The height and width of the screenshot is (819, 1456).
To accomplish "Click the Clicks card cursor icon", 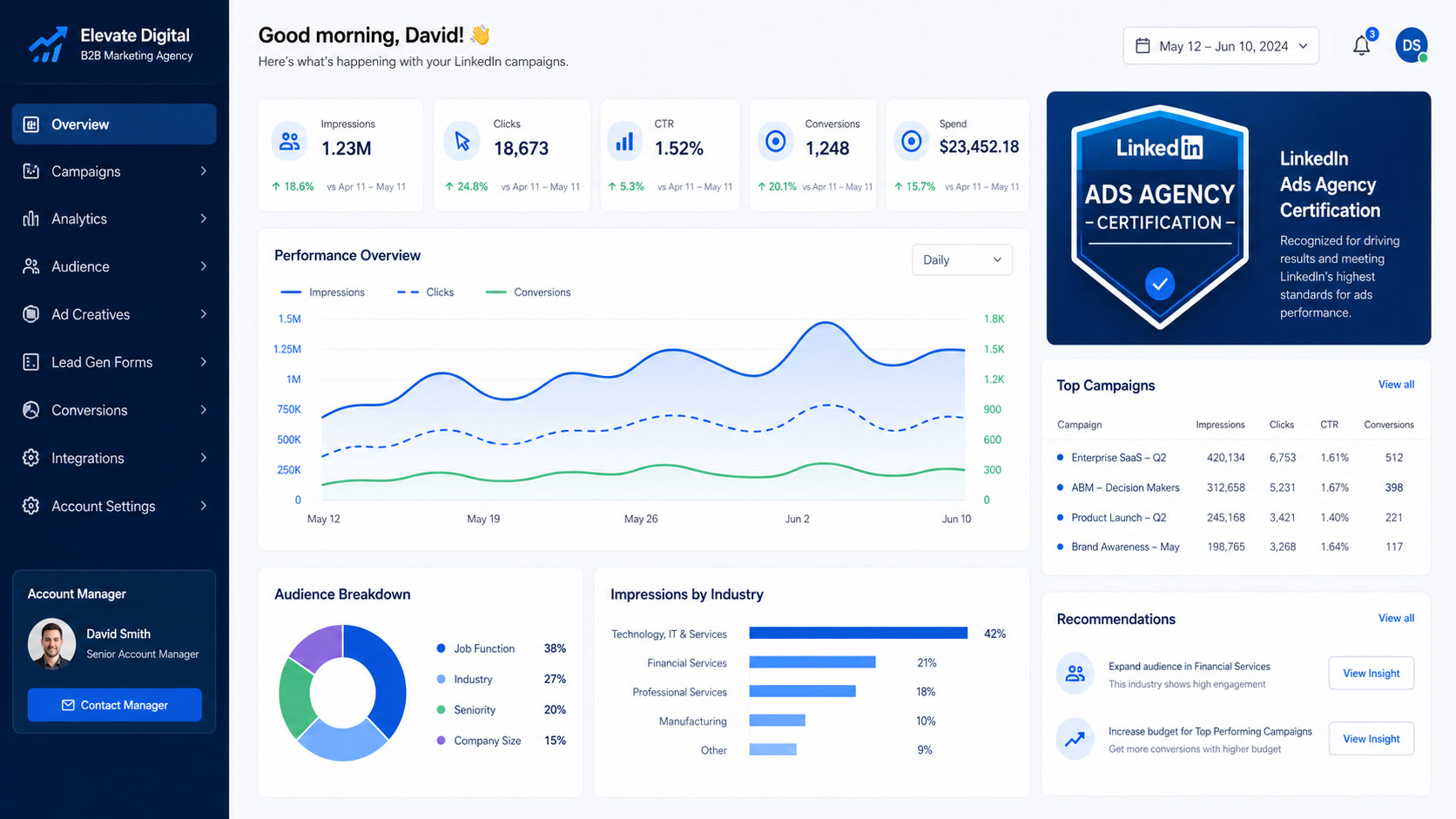I will (462, 141).
